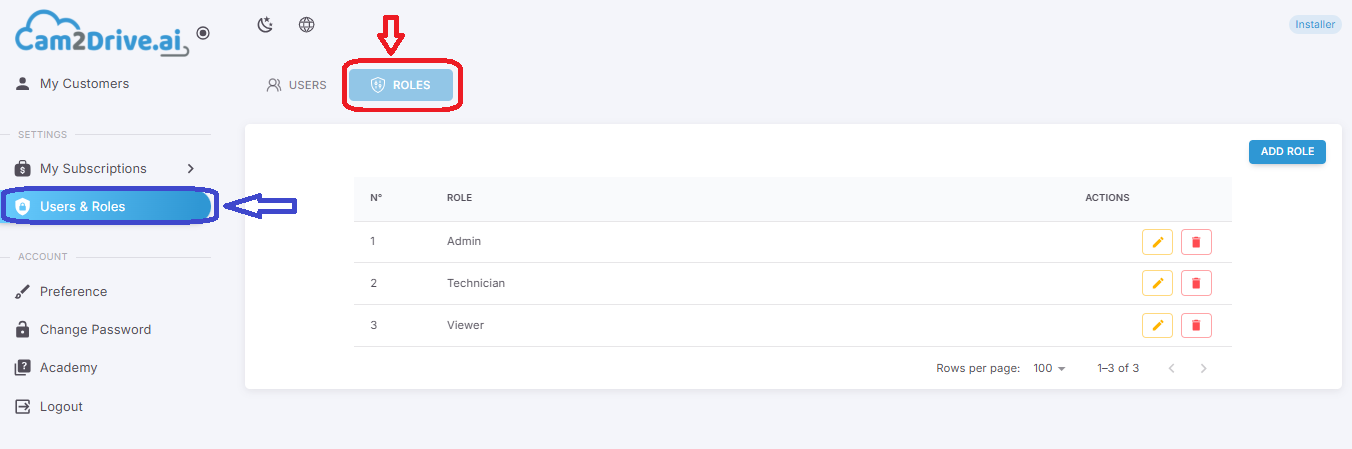Switch to the Users tab
Screen dimensions: 1352x449
(x=297, y=85)
